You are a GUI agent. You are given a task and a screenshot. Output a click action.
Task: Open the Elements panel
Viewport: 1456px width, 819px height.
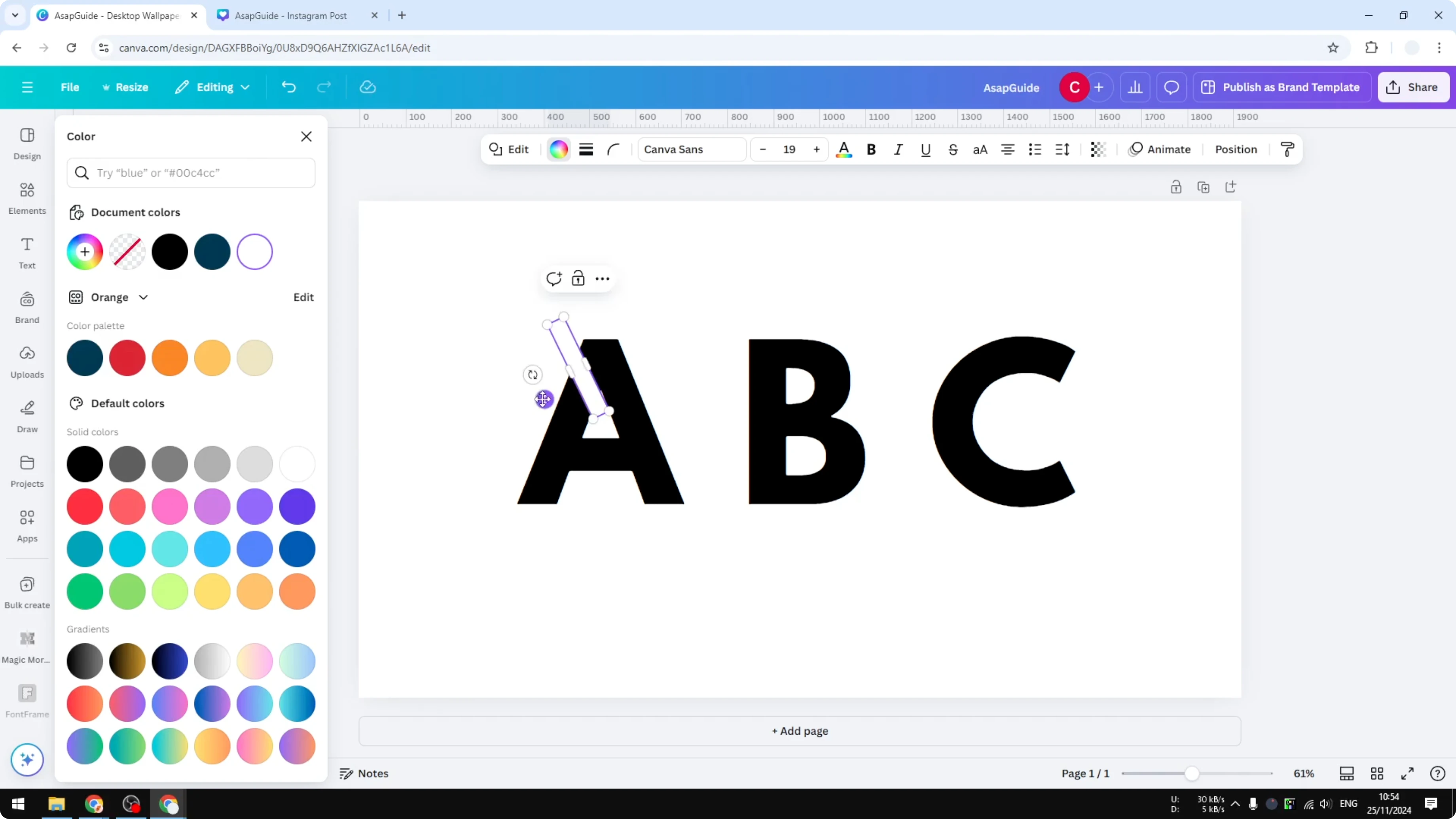(27, 198)
